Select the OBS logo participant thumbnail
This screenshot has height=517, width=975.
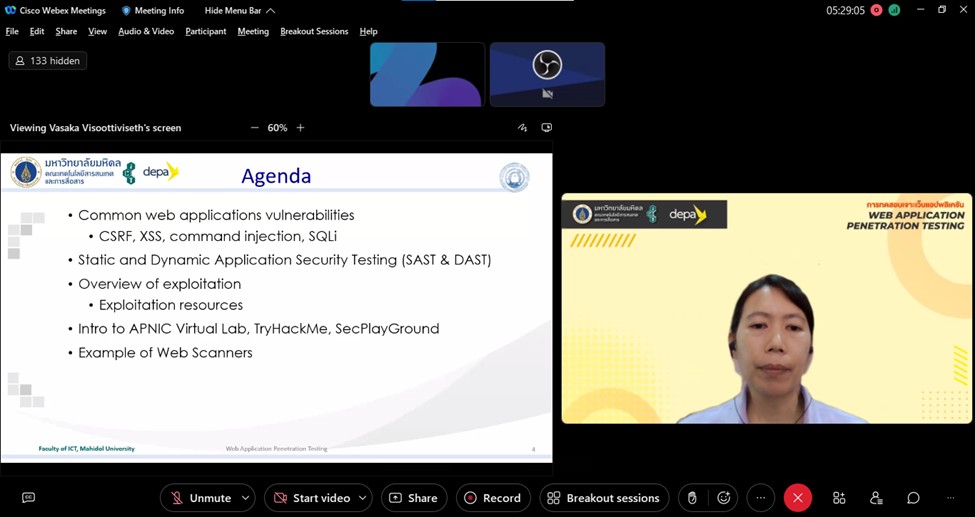(x=547, y=74)
